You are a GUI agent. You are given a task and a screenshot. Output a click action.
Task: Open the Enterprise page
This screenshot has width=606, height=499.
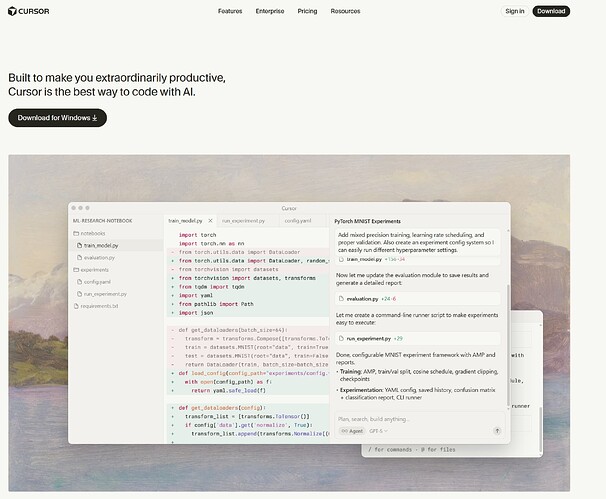point(270,11)
